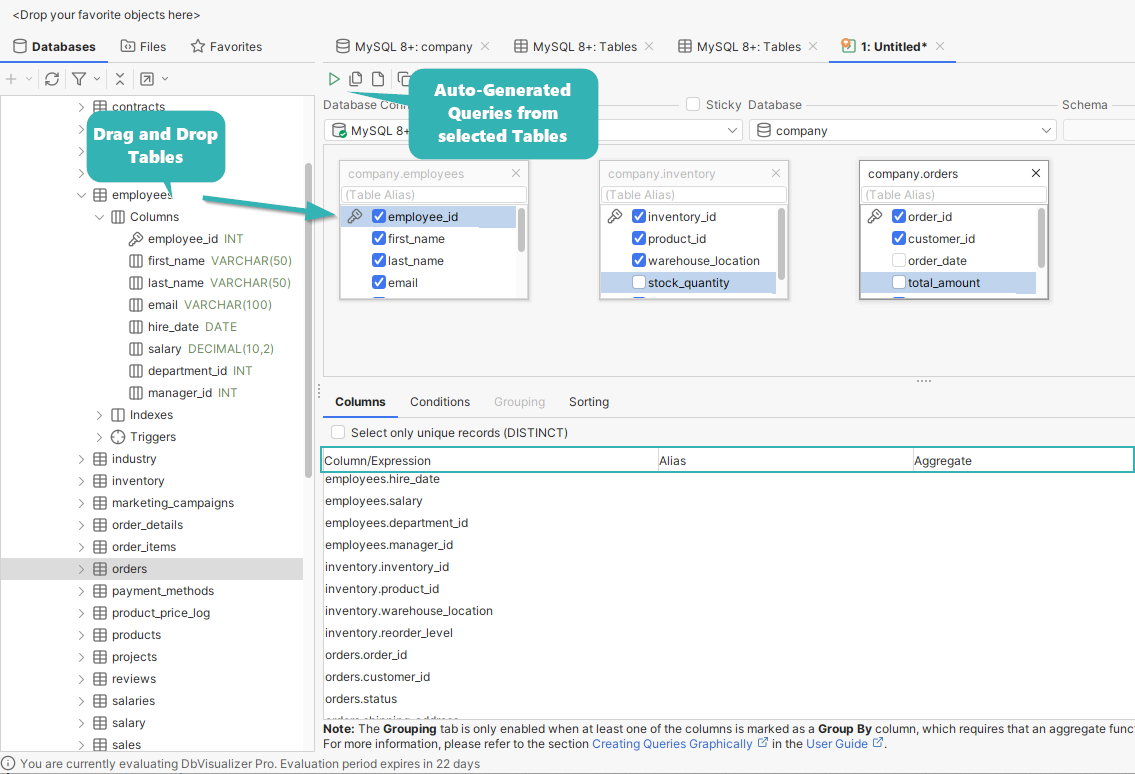Click the Alias column header
The image size is (1135, 774).
pos(785,460)
